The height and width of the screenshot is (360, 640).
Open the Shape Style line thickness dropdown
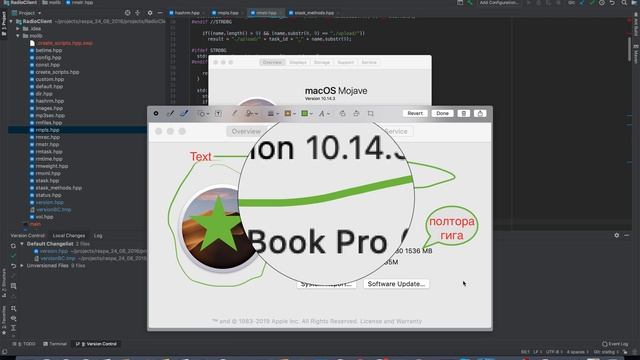[x=273, y=113]
